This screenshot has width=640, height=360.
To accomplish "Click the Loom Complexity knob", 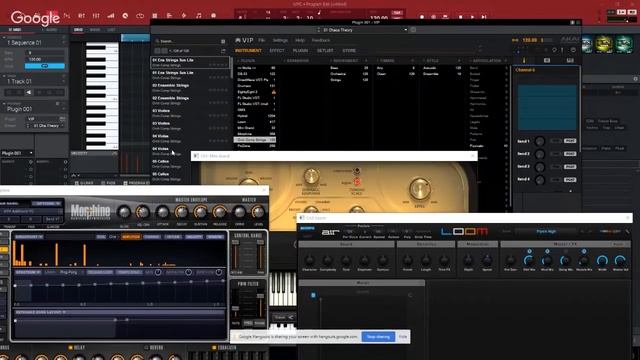I will pos(327,260).
